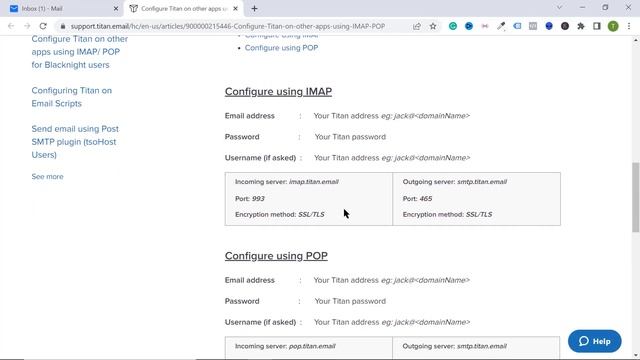Select IMAP outgoing port 465 value
Screen dimensions: 640x360
click(x=426, y=199)
